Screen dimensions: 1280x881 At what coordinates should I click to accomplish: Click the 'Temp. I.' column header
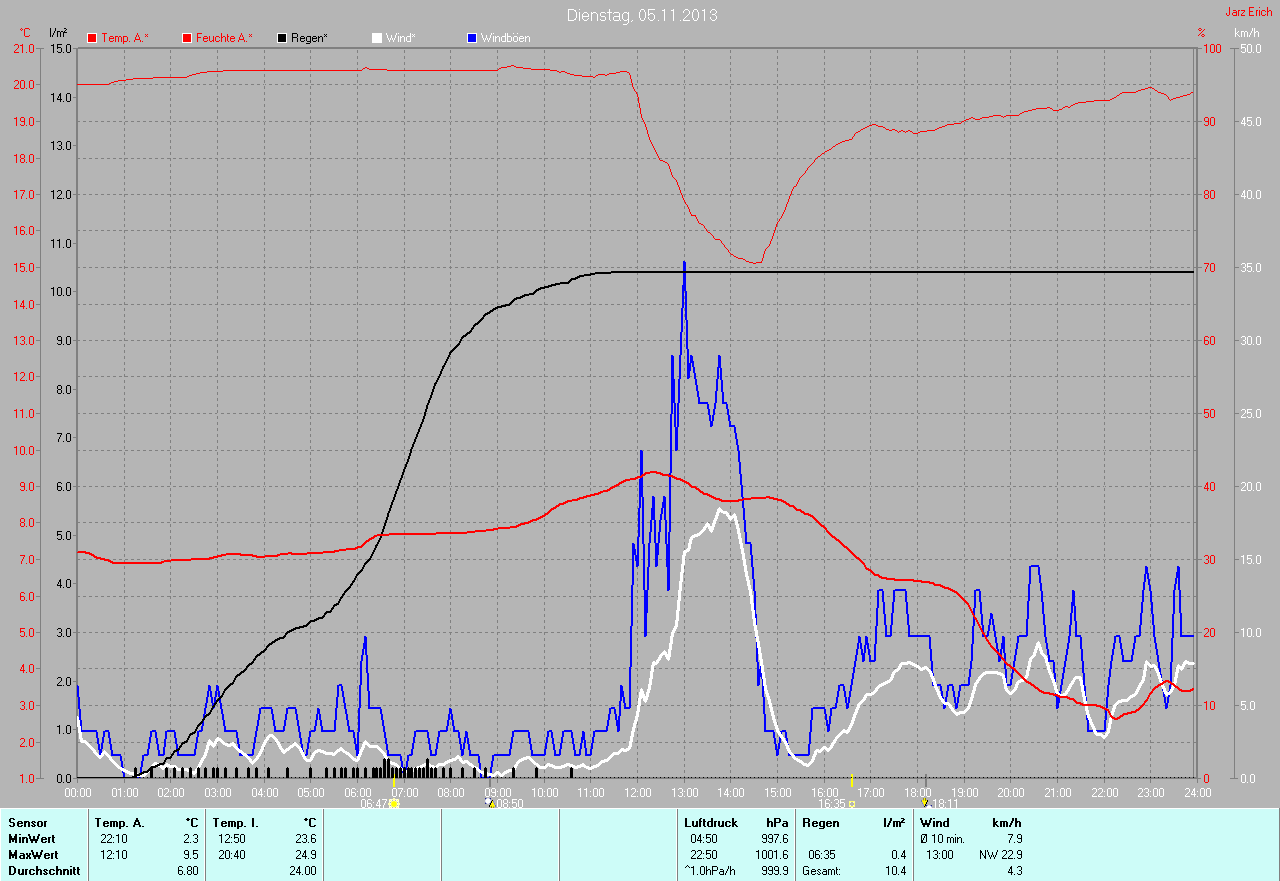(x=235, y=823)
